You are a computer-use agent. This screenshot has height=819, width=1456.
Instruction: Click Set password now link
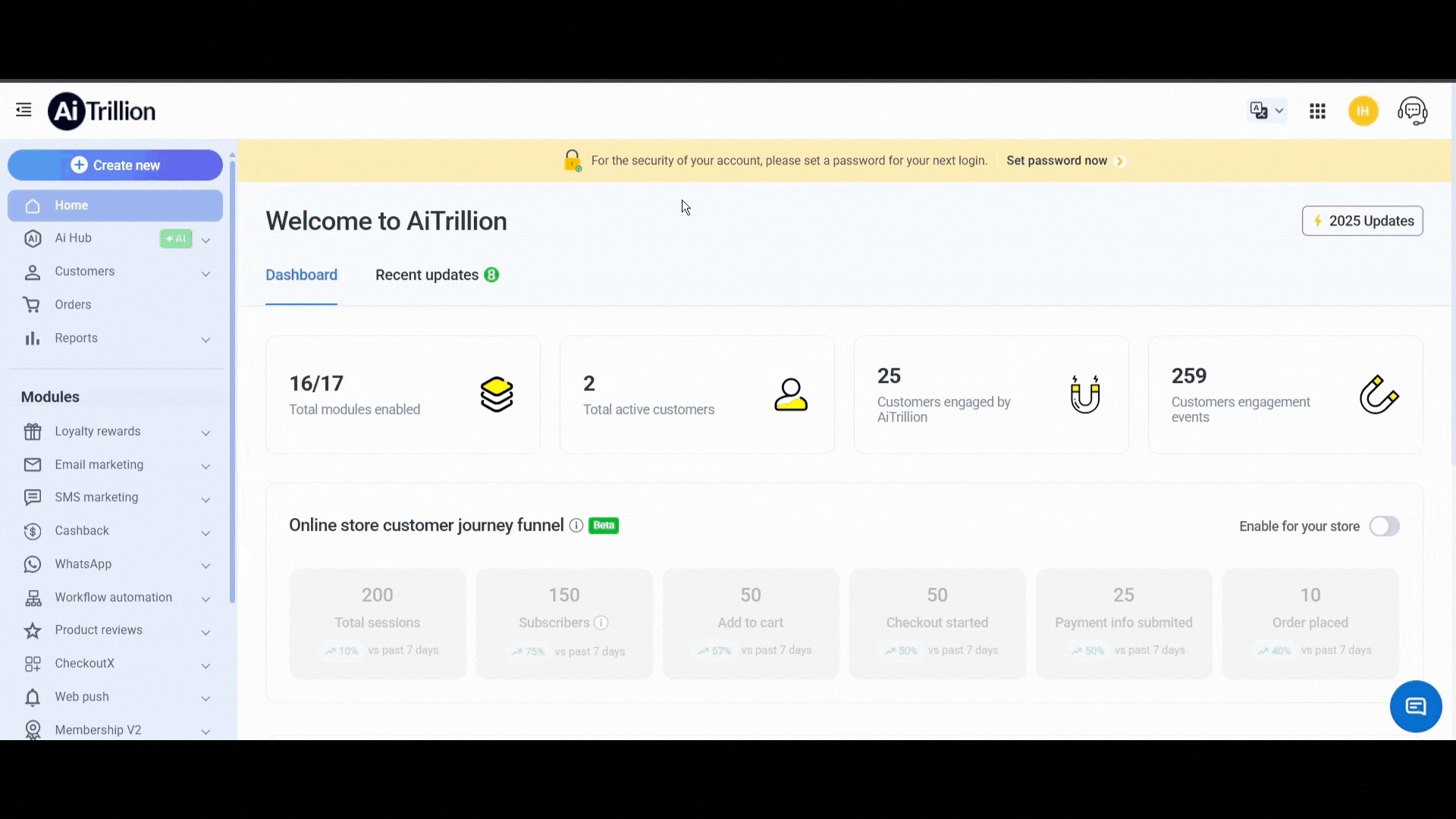[x=1057, y=161]
